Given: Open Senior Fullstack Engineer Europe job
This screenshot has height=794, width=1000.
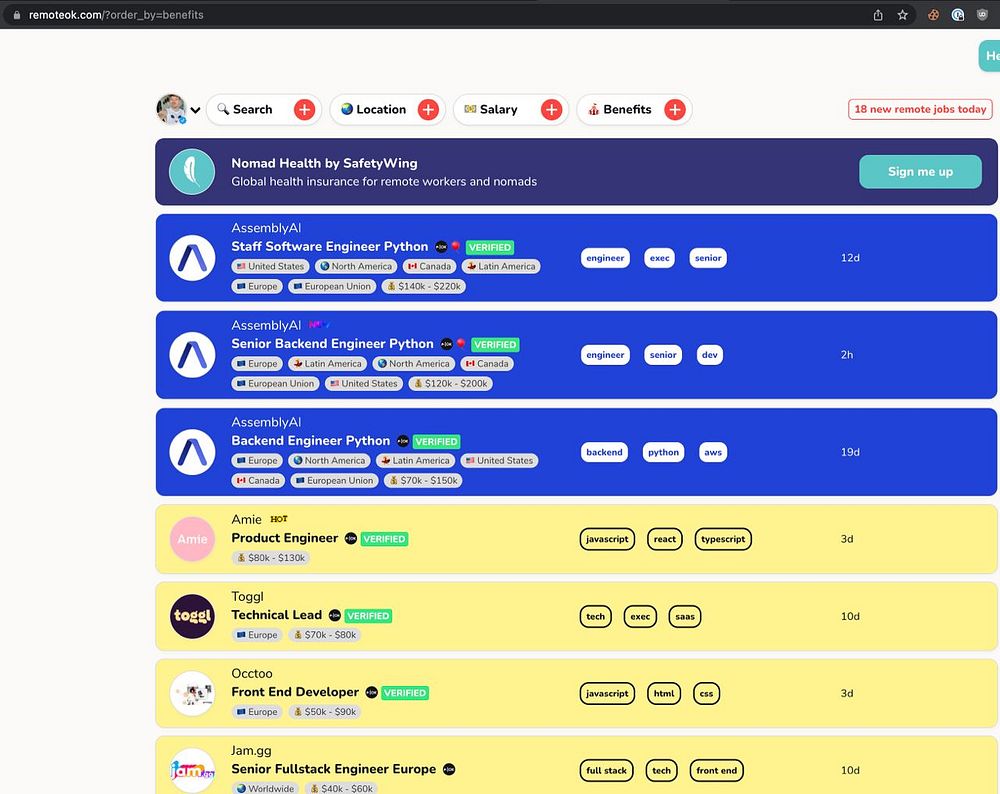Looking at the screenshot, I should (334, 769).
